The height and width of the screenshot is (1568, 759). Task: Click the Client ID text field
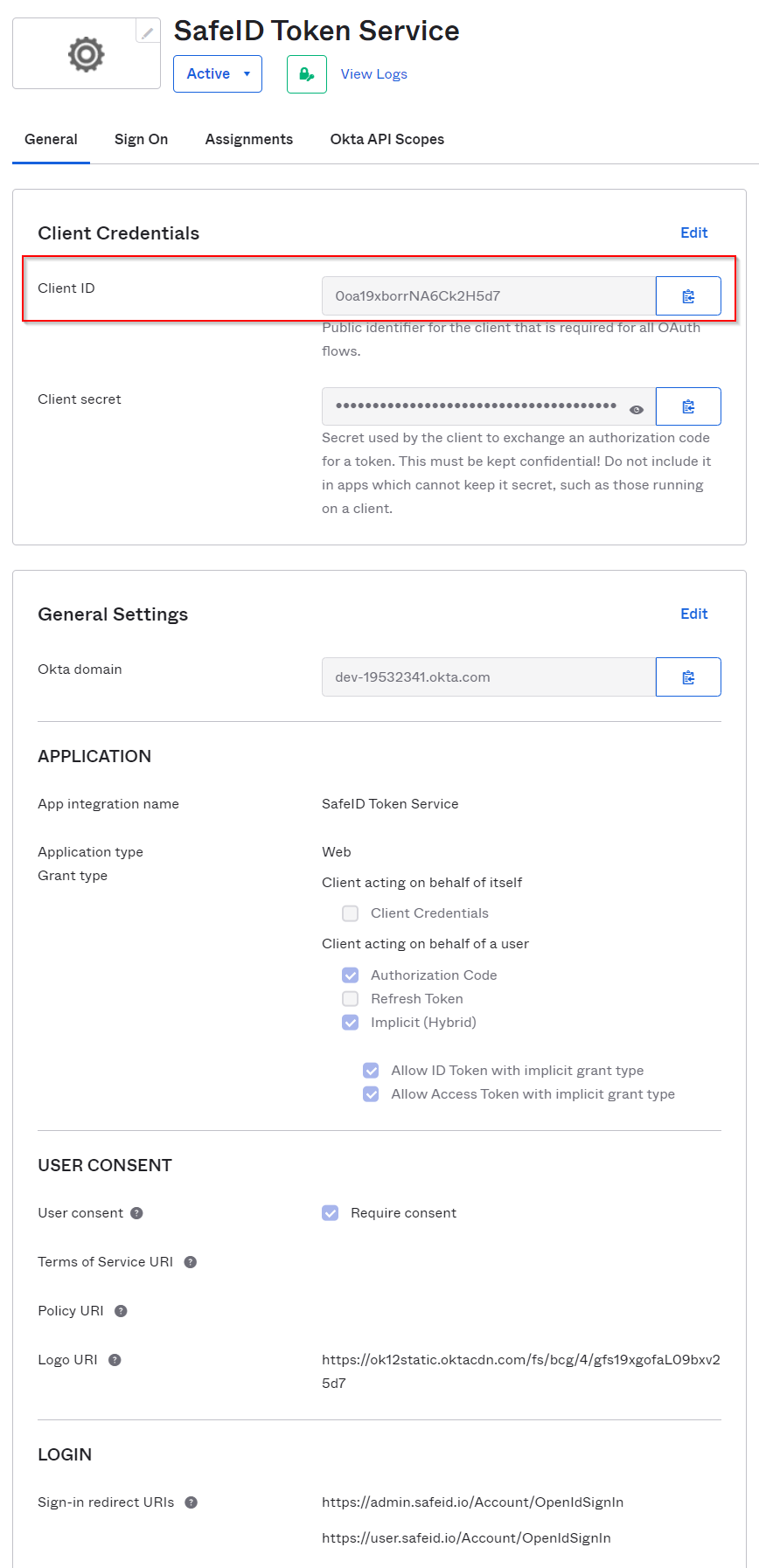488,296
